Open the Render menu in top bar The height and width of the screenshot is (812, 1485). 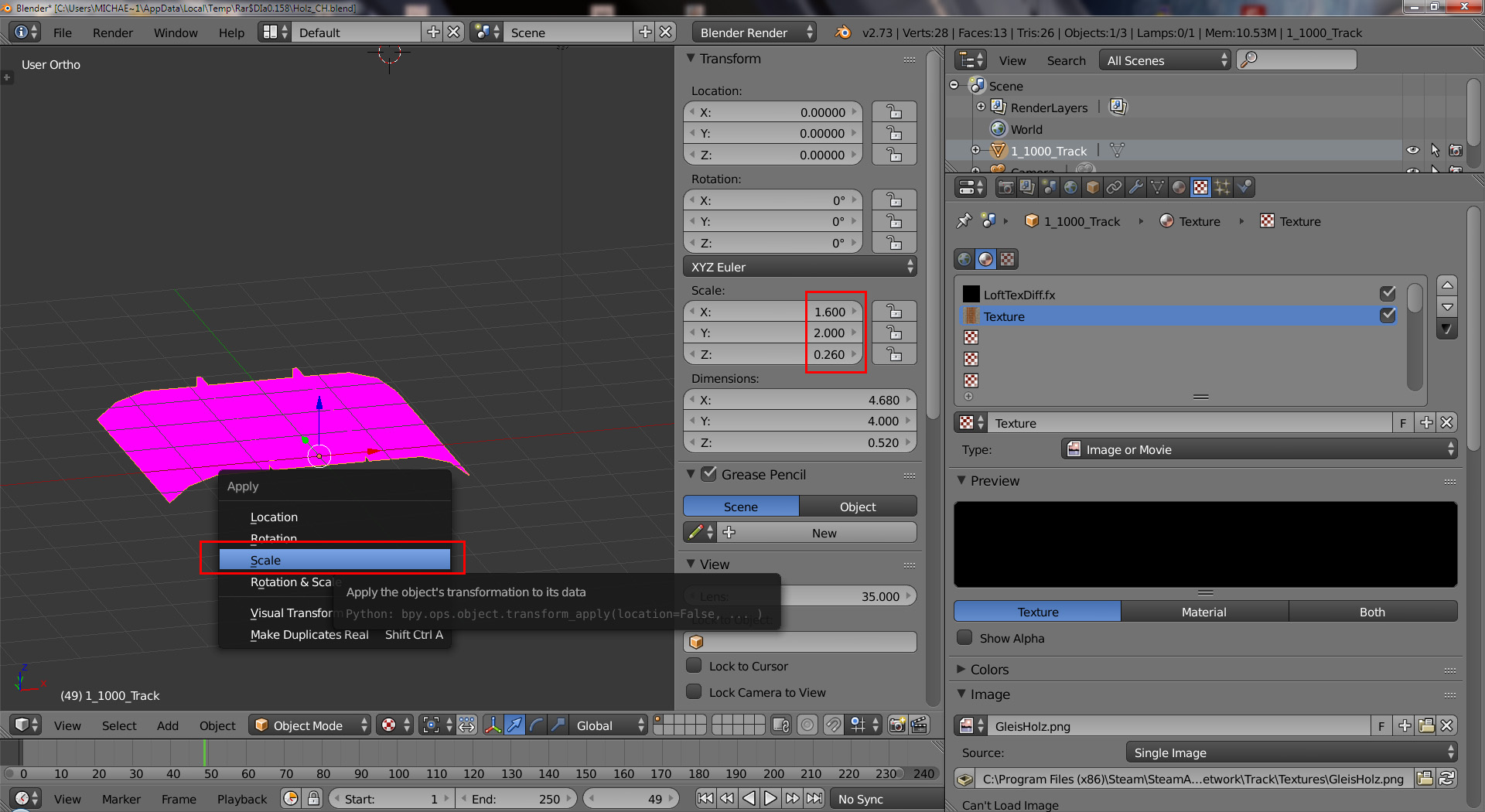click(112, 32)
